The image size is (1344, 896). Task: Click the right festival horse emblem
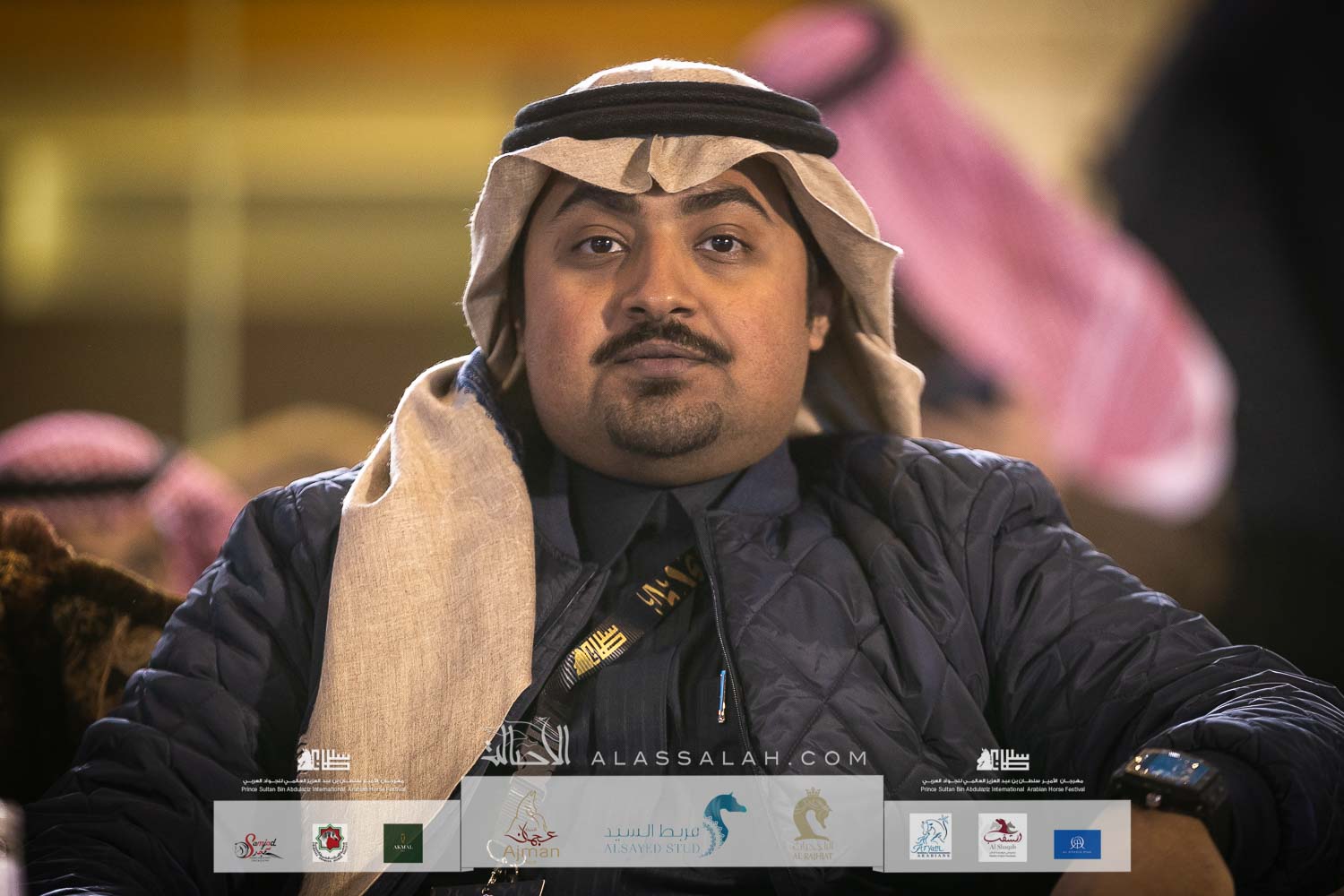(1003, 760)
